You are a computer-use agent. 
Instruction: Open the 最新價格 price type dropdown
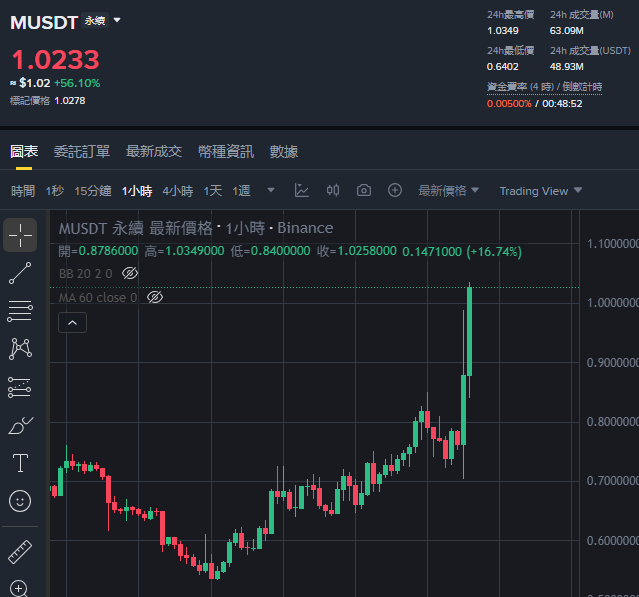point(448,190)
